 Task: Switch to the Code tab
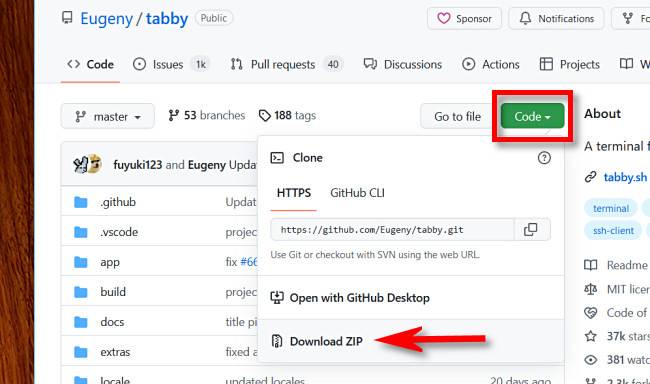point(90,64)
